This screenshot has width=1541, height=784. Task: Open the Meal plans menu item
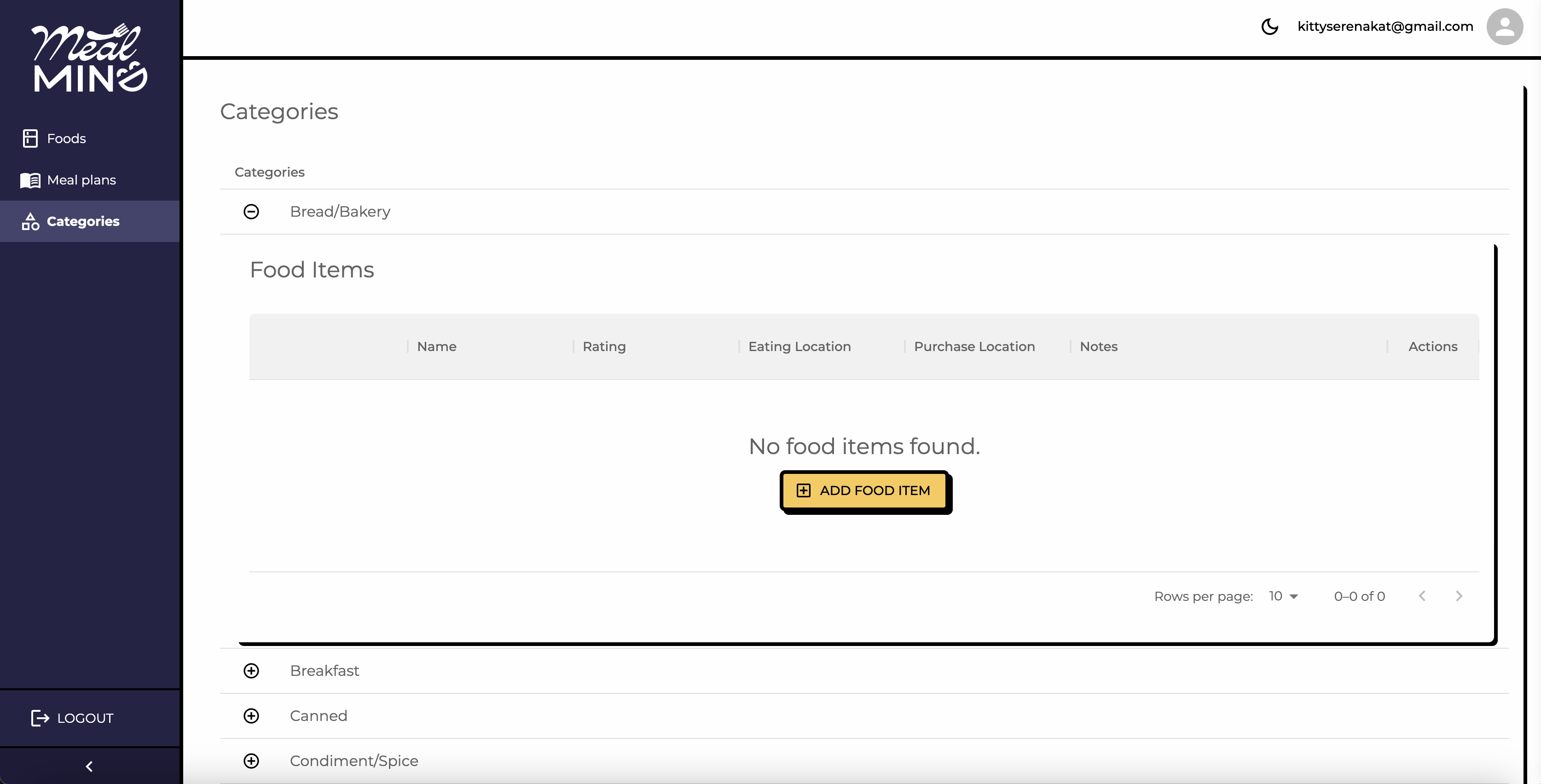[x=81, y=180]
